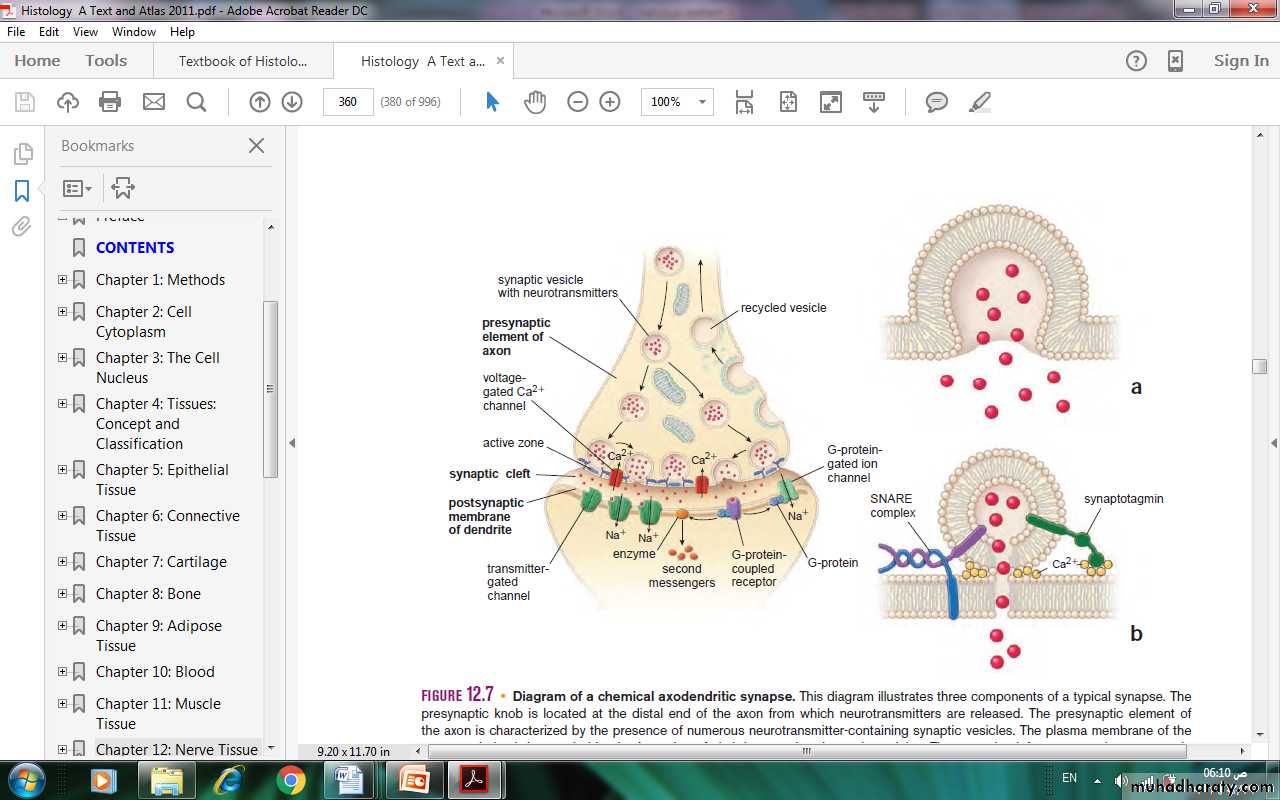Open the Add comment tool
This screenshot has width=1280, height=800.
pyautogui.click(x=936, y=102)
